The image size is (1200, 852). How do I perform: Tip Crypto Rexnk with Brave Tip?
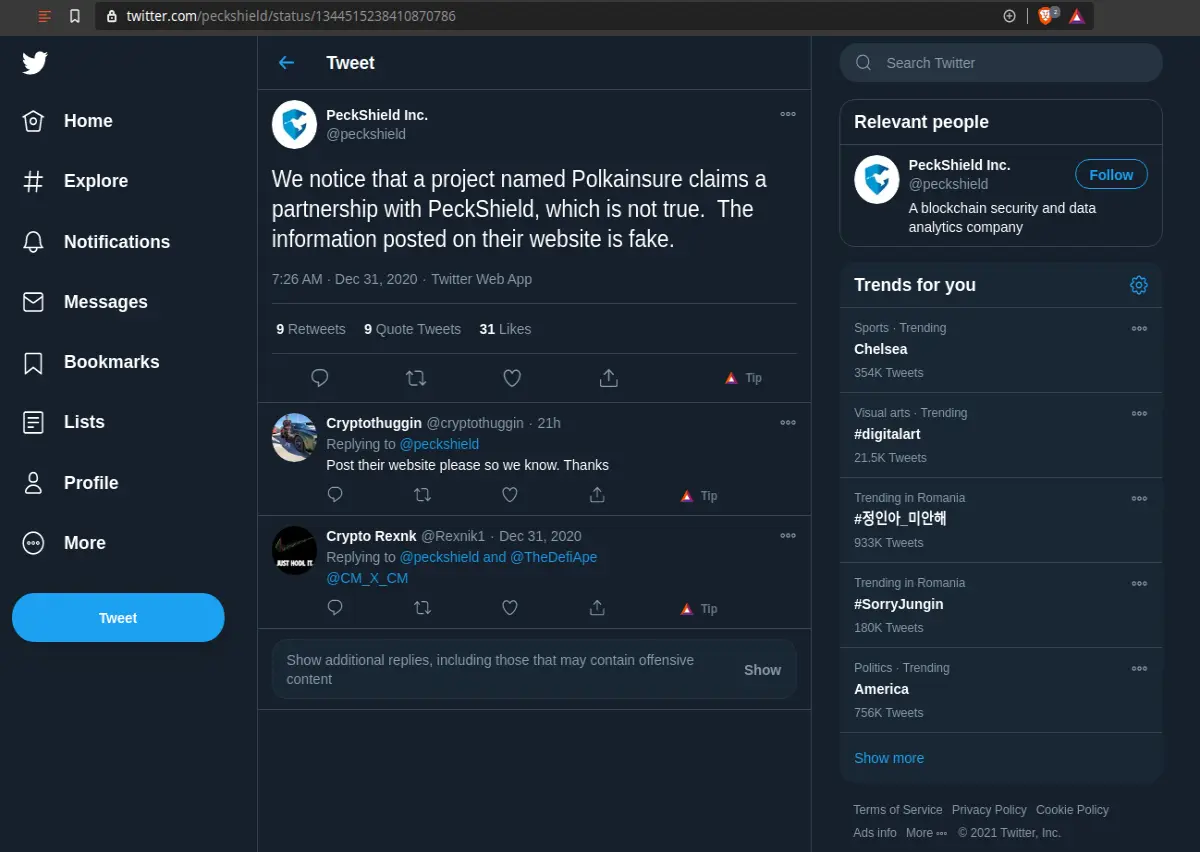(699, 609)
